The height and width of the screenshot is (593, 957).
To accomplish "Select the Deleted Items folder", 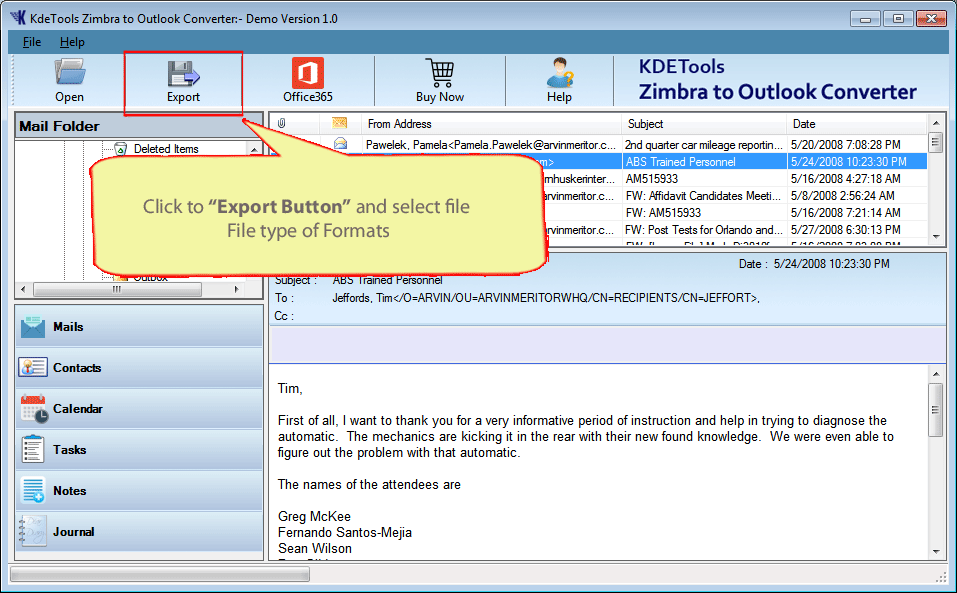I will coord(166,149).
